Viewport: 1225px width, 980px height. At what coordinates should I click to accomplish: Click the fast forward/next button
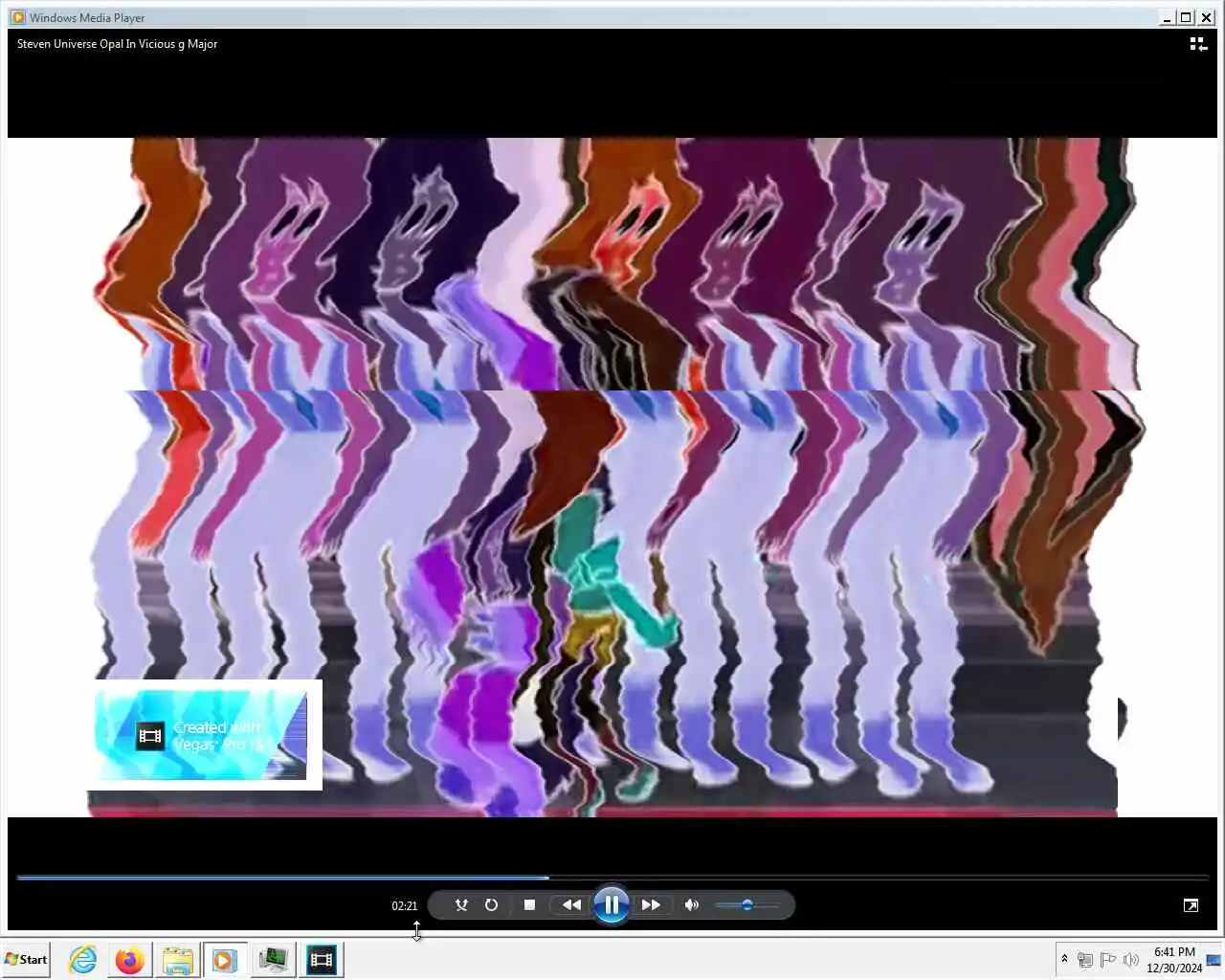pos(651,905)
